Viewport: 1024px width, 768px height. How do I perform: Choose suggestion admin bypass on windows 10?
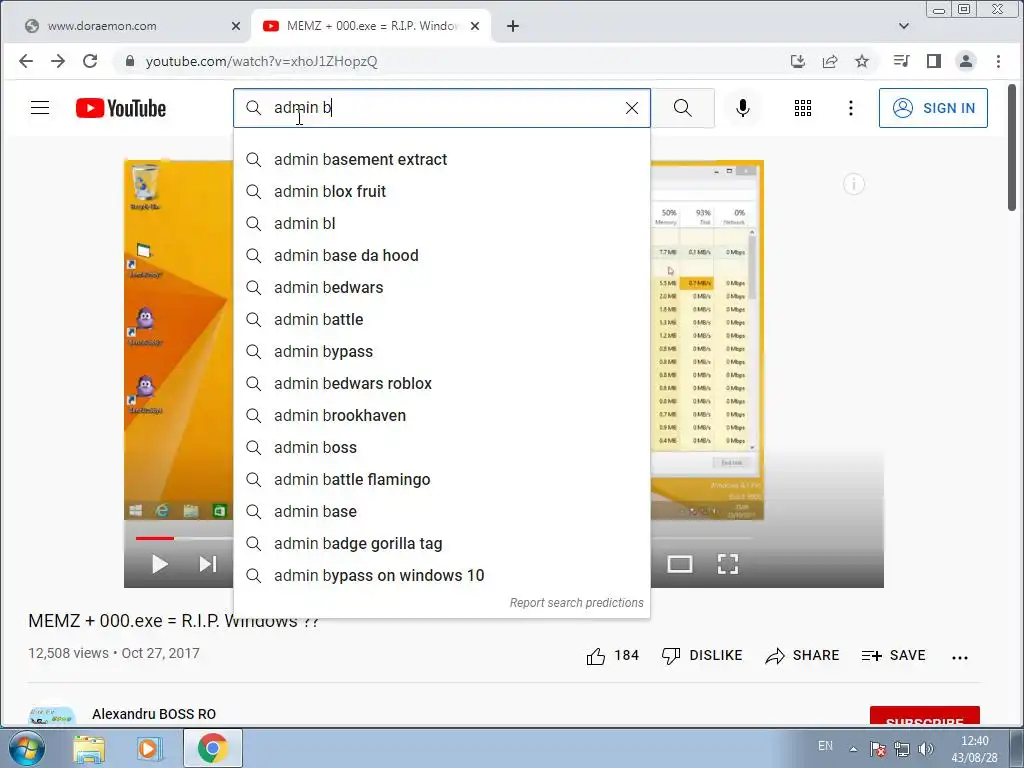(441, 575)
